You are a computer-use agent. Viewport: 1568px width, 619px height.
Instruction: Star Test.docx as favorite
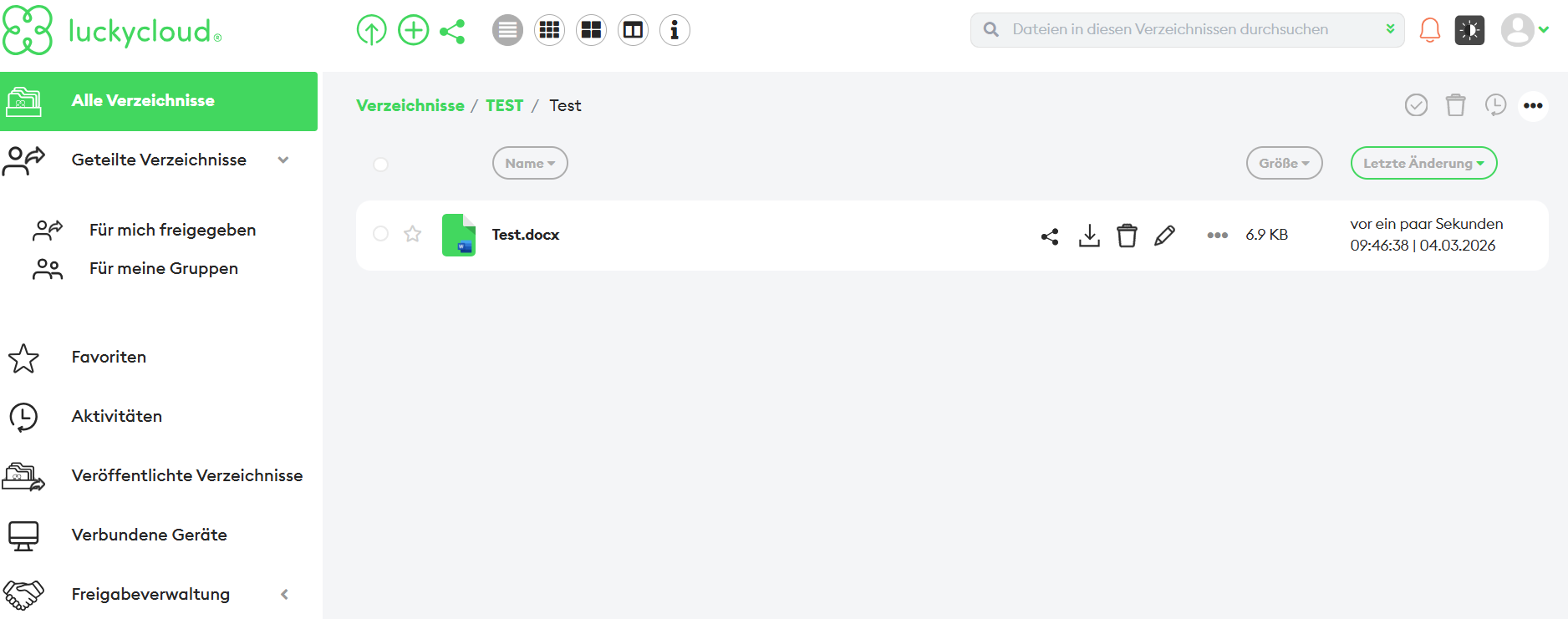tap(413, 234)
